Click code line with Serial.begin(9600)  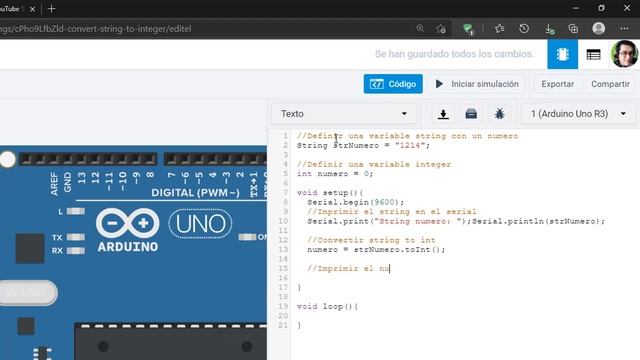(x=356, y=202)
